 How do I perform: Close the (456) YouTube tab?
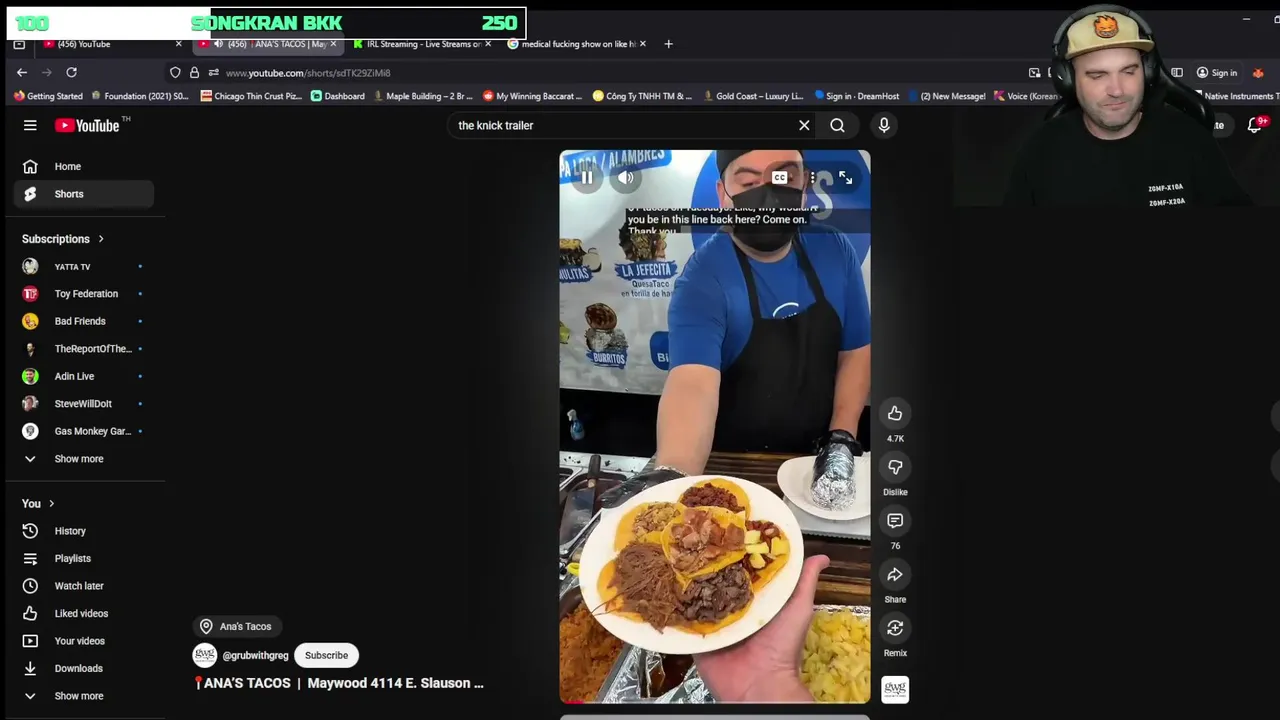pyautogui.click(x=179, y=44)
